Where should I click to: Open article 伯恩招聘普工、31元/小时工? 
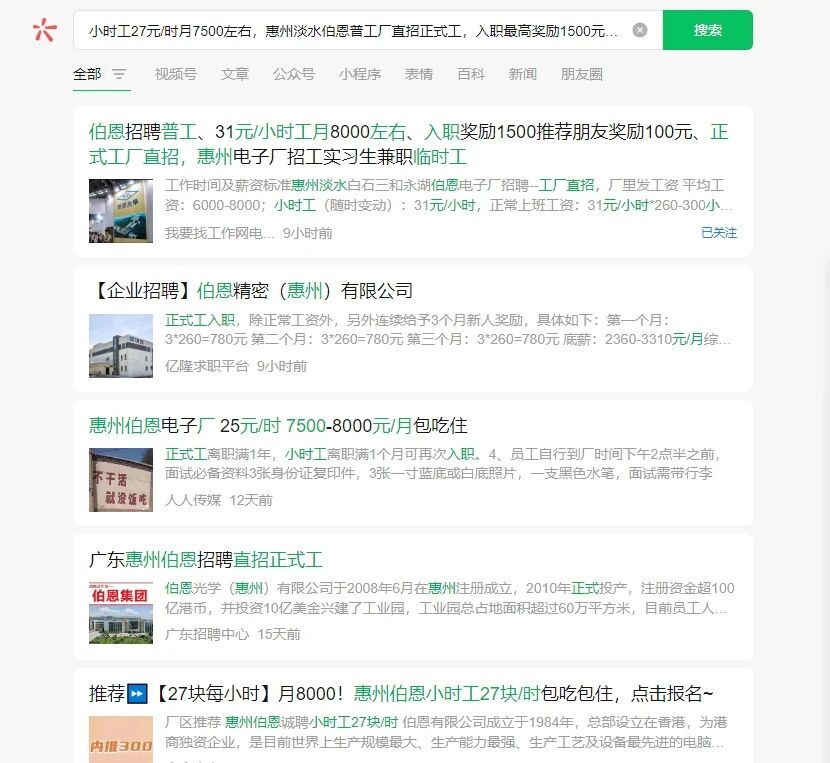(x=408, y=144)
